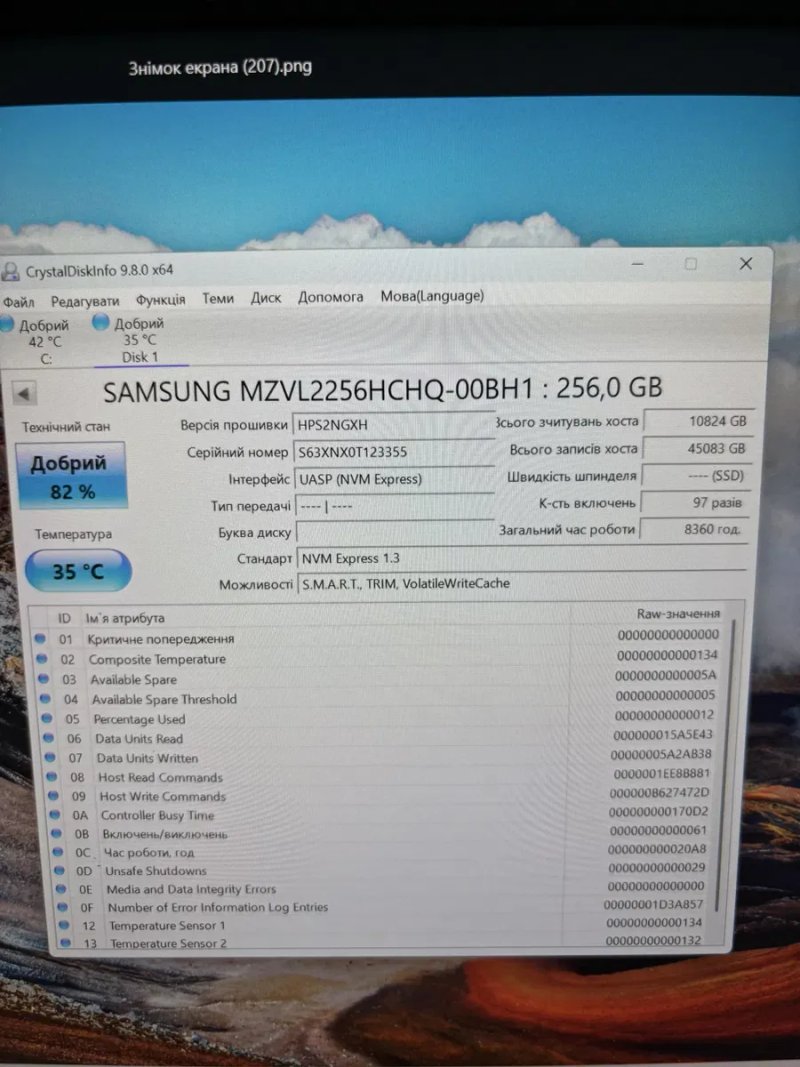Click the status dot for Критичне попередження row

point(39,638)
